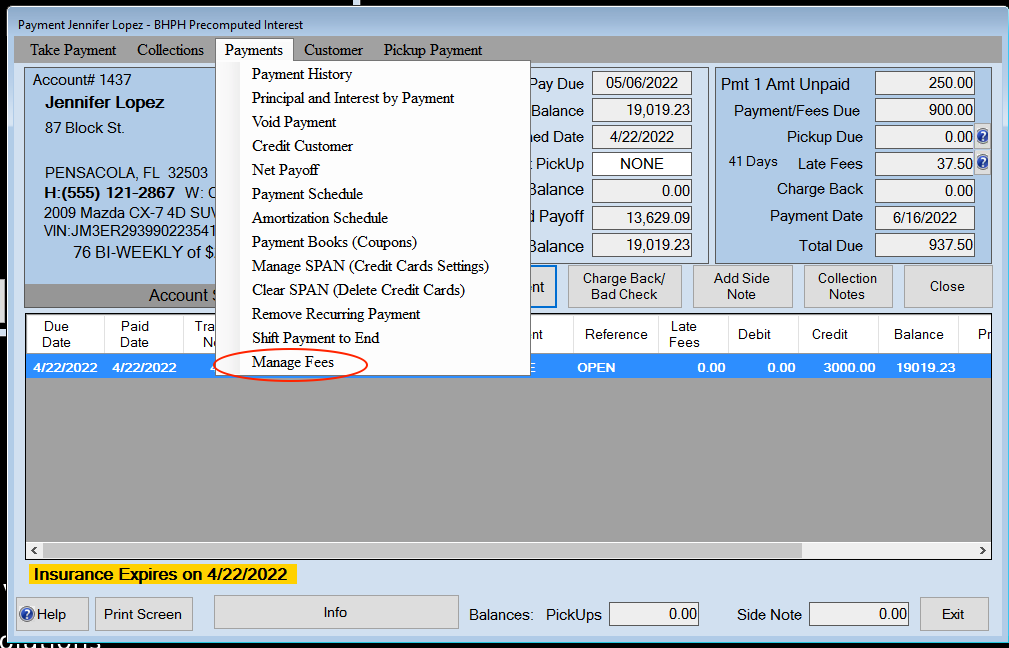Click help icon next to Pickup Due
Viewport: 1009px width, 648px height.
[982, 137]
